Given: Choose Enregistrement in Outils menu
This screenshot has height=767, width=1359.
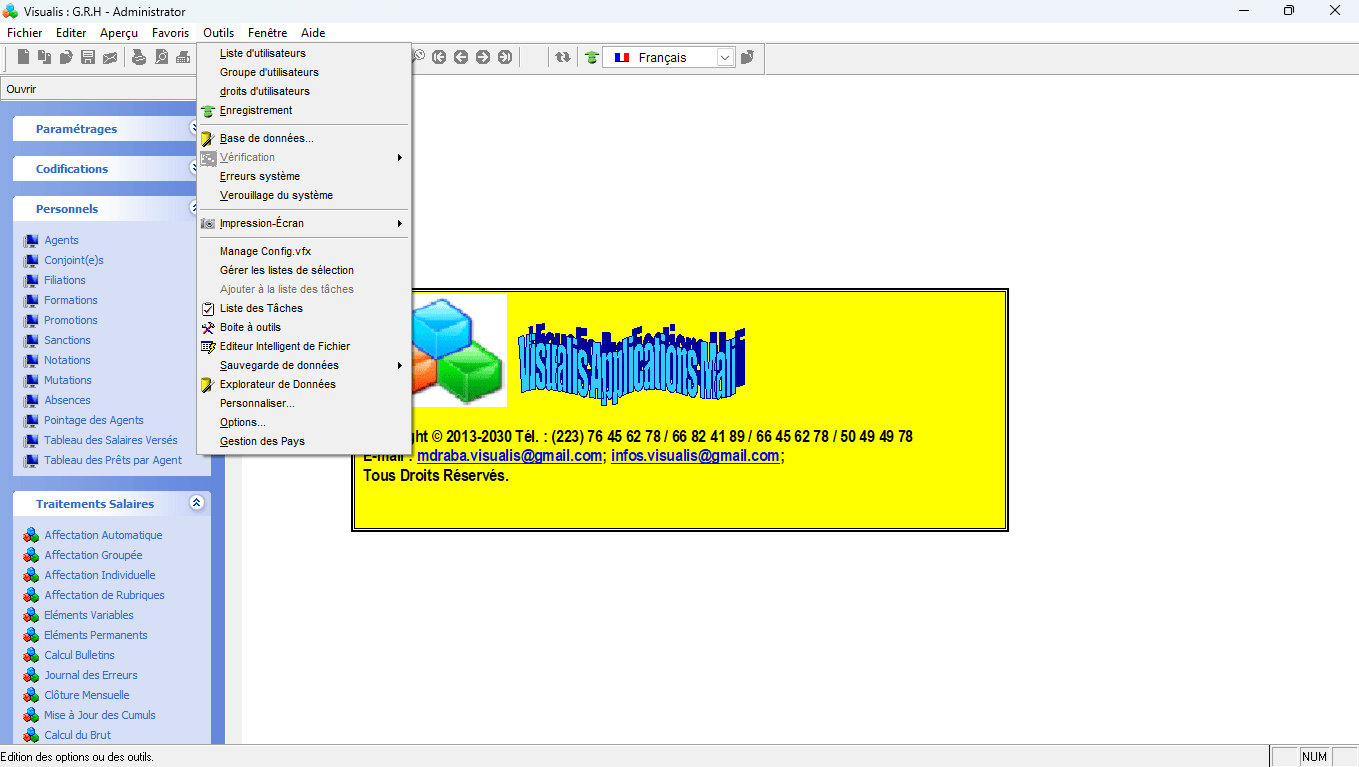Looking at the screenshot, I should click(x=304, y=110).
